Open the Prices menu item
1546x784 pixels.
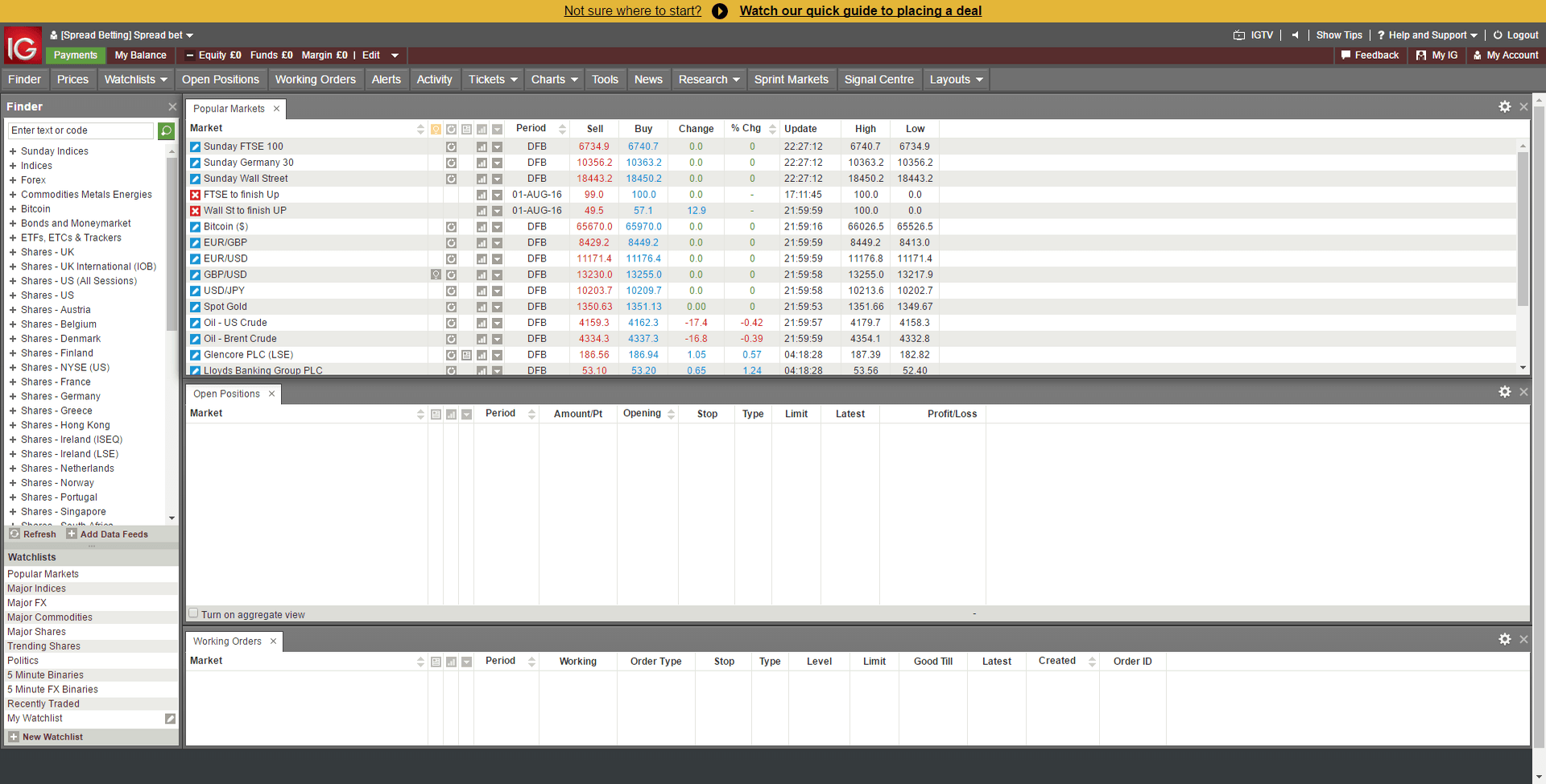coord(72,80)
